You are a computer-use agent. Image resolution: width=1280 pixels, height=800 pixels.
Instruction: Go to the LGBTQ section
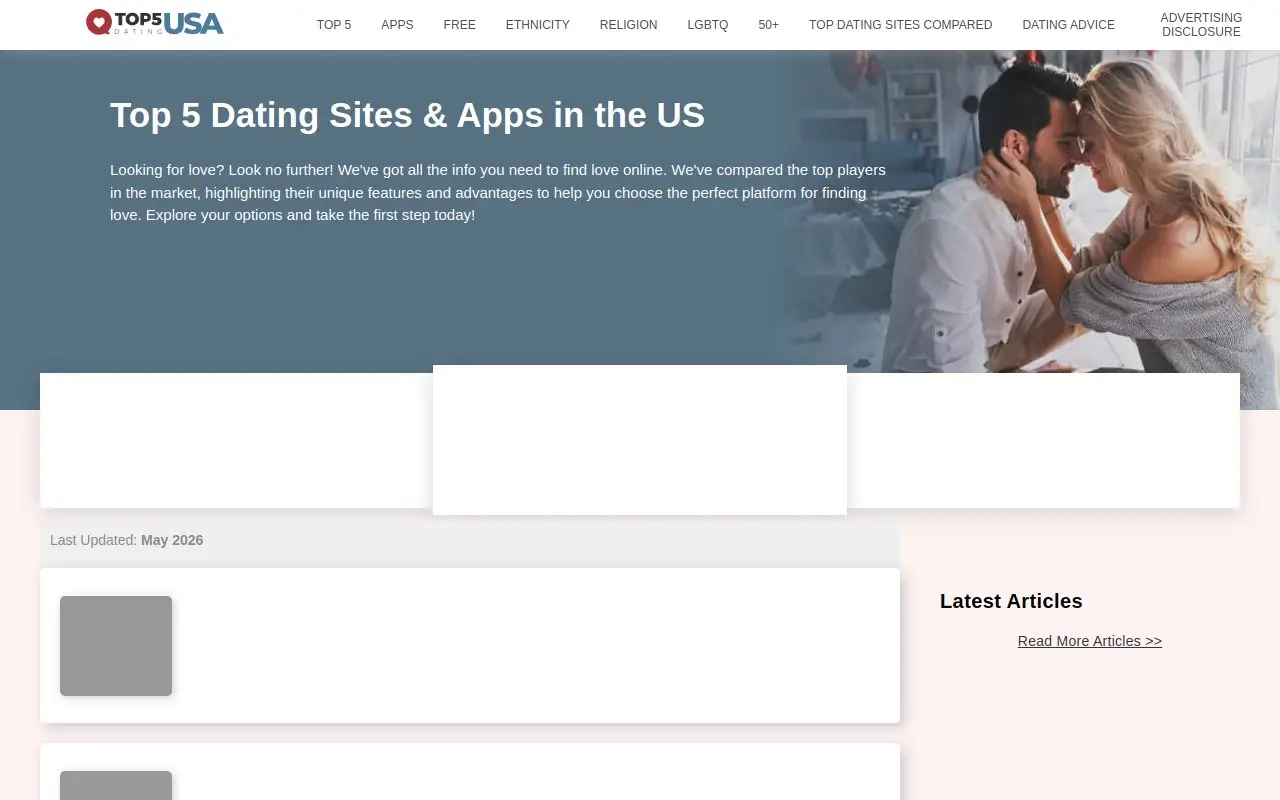click(708, 25)
